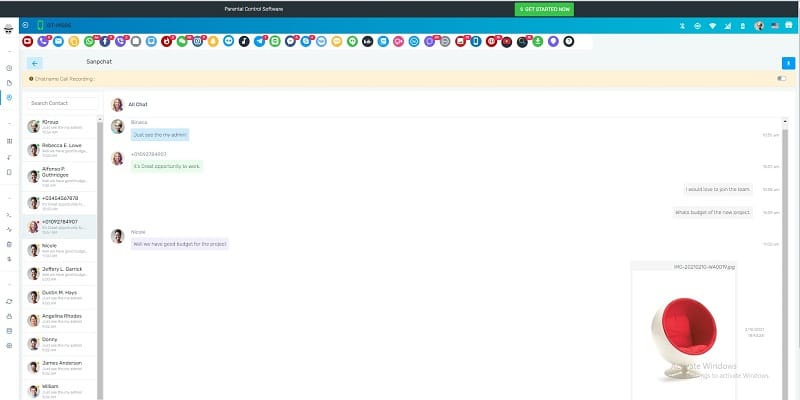This screenshot has height=400, width=800.
Task: Open the dollar sign icon in left sidebar
Action: pos(9,259)
